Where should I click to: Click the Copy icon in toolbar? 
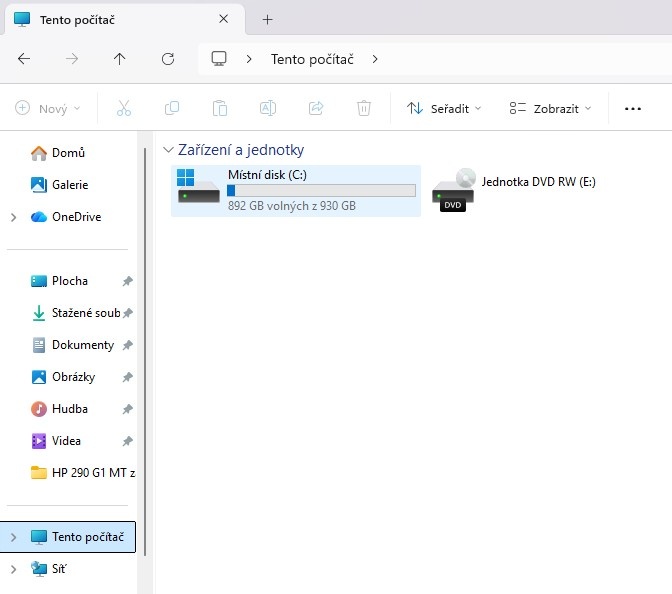[172, 108]
